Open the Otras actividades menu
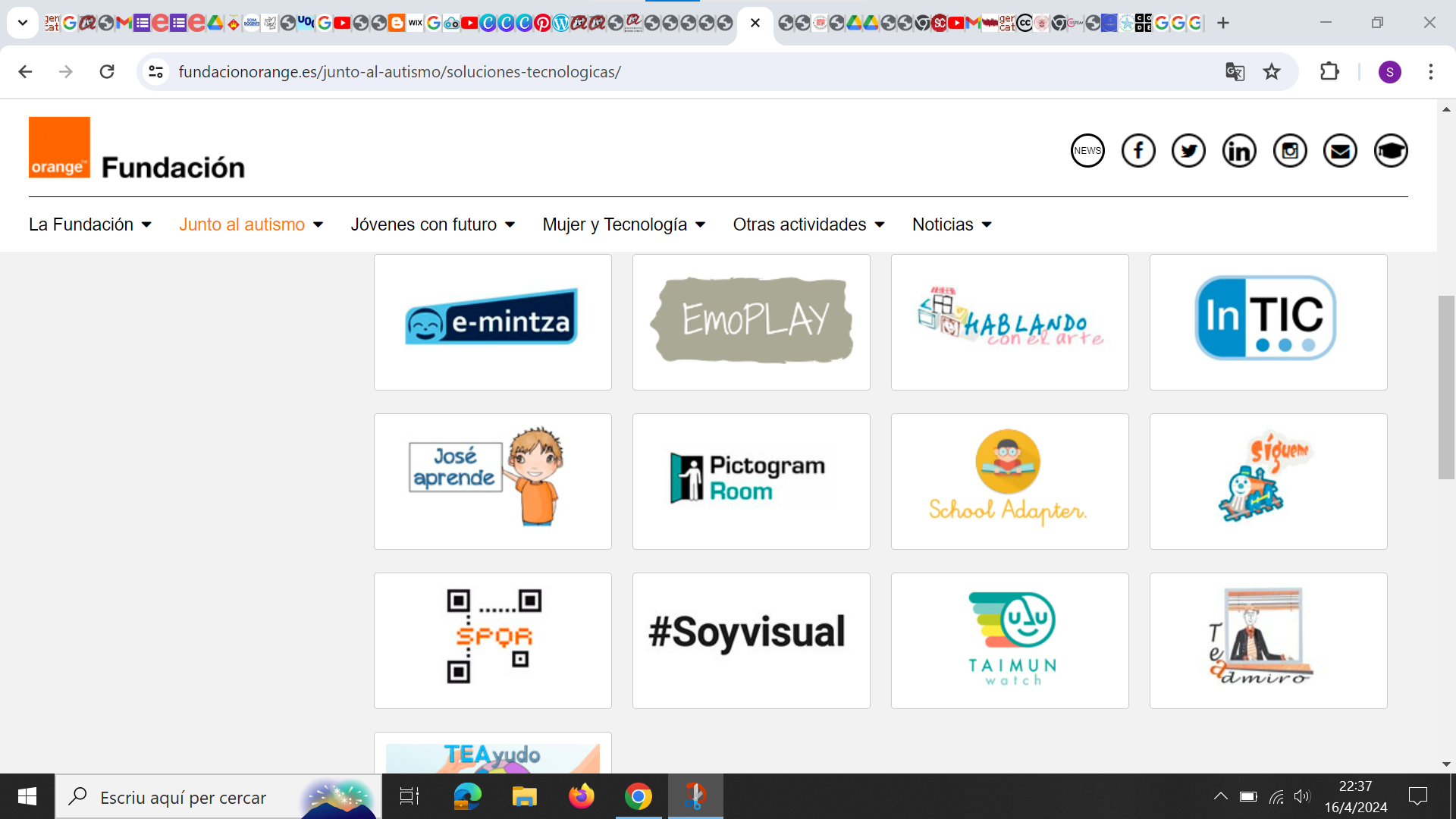The width and height of the screenshot is (1456, 819). 808,224
